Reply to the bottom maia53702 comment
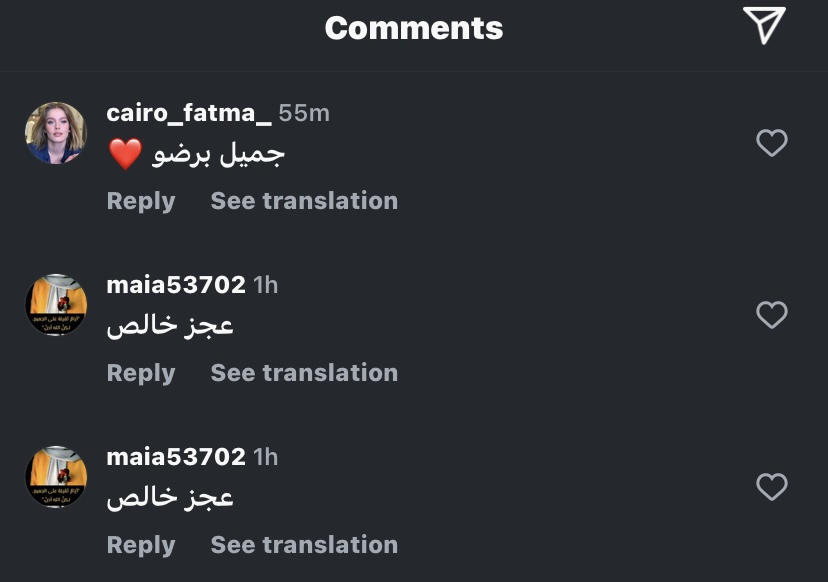Screen dimensions: 828x582 (141, 545)
